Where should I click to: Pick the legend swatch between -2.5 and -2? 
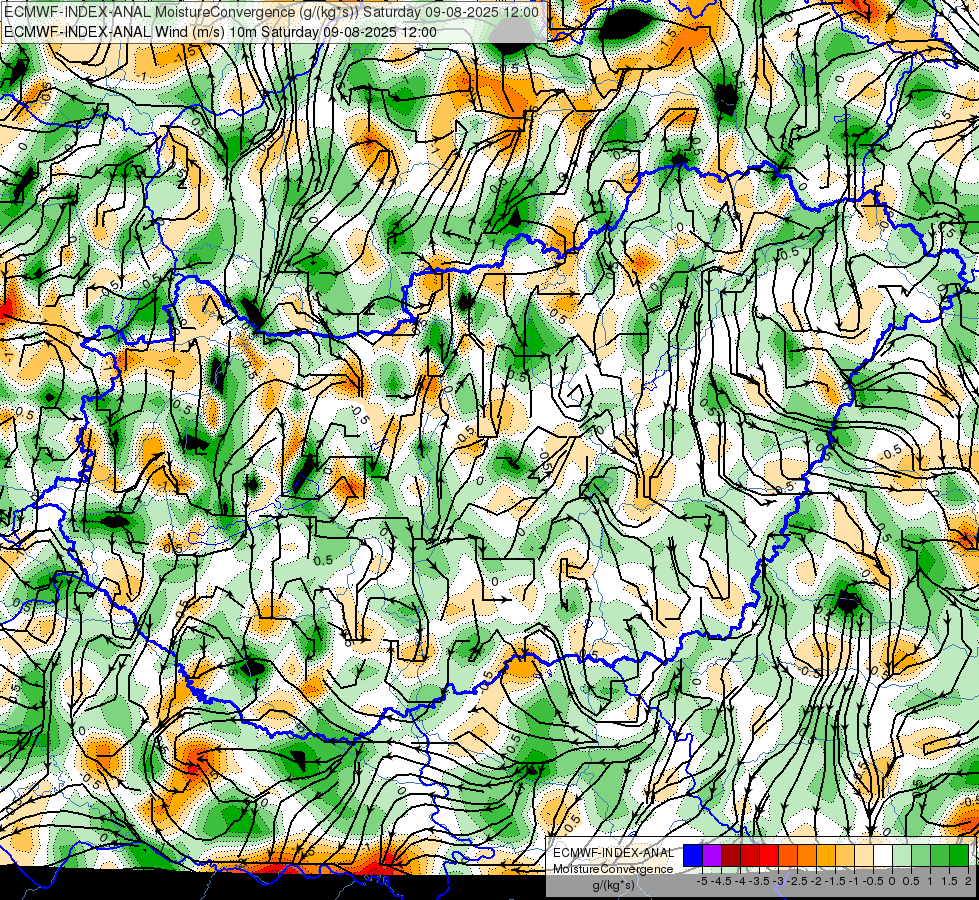(x=807, y=856)
